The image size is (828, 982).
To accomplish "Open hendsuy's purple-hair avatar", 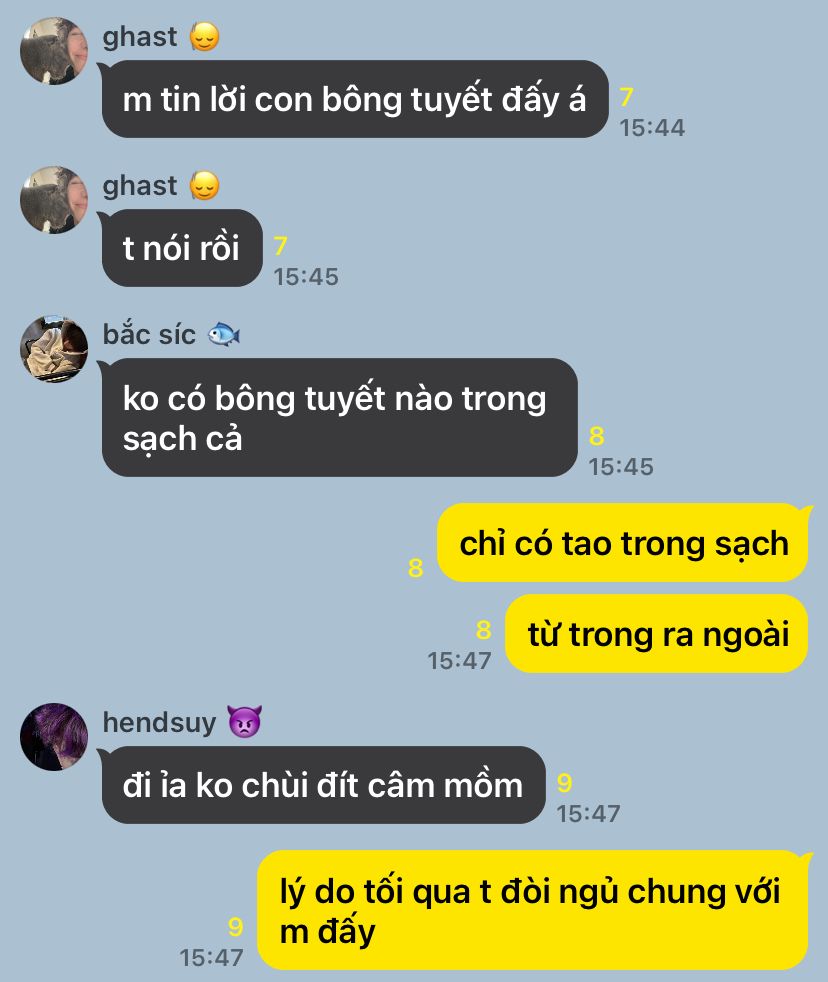I will [54, 736].
